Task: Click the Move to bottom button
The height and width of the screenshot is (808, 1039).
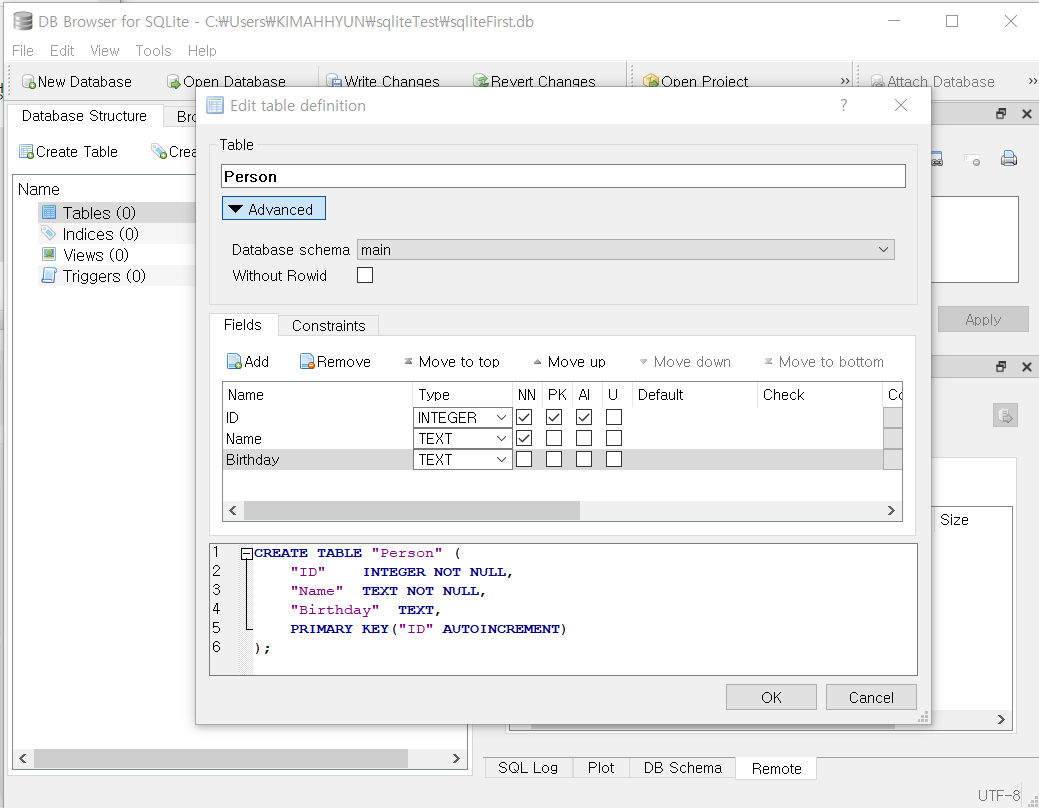Action: click(x=824, y=362)
